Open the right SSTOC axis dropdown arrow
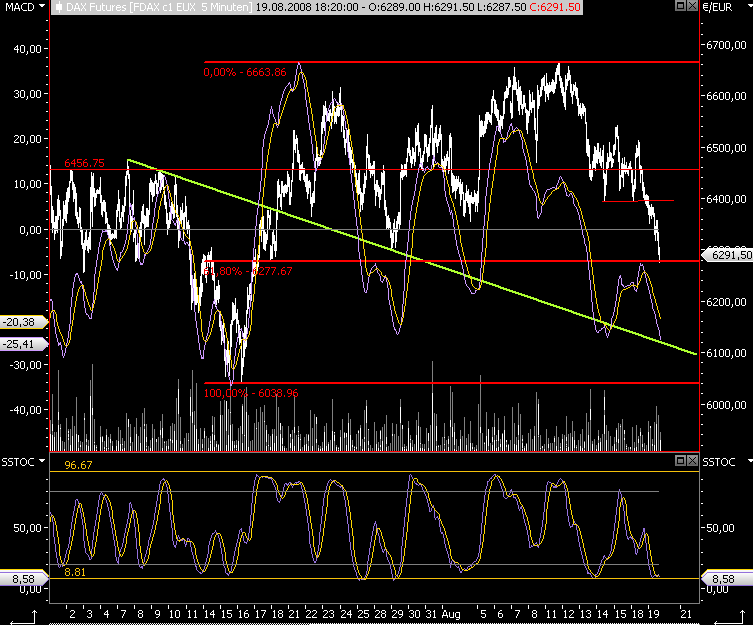 (750, 461)
